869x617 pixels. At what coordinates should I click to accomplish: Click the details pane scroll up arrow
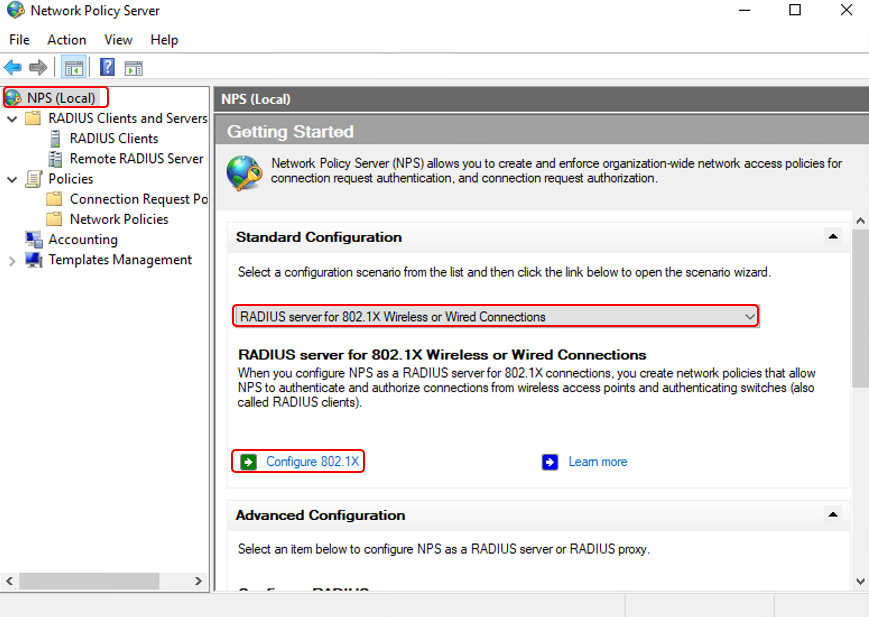860,221
